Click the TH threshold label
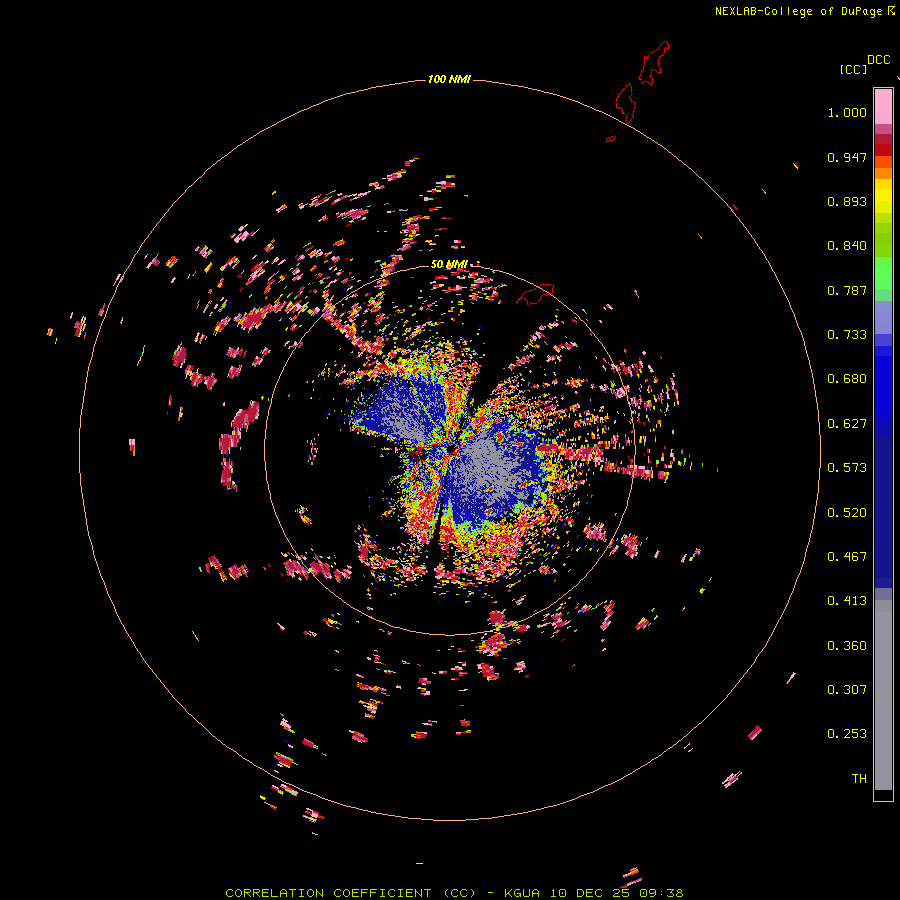The width and height of the screenshot is (900, 900). click(x=859, y=779)
